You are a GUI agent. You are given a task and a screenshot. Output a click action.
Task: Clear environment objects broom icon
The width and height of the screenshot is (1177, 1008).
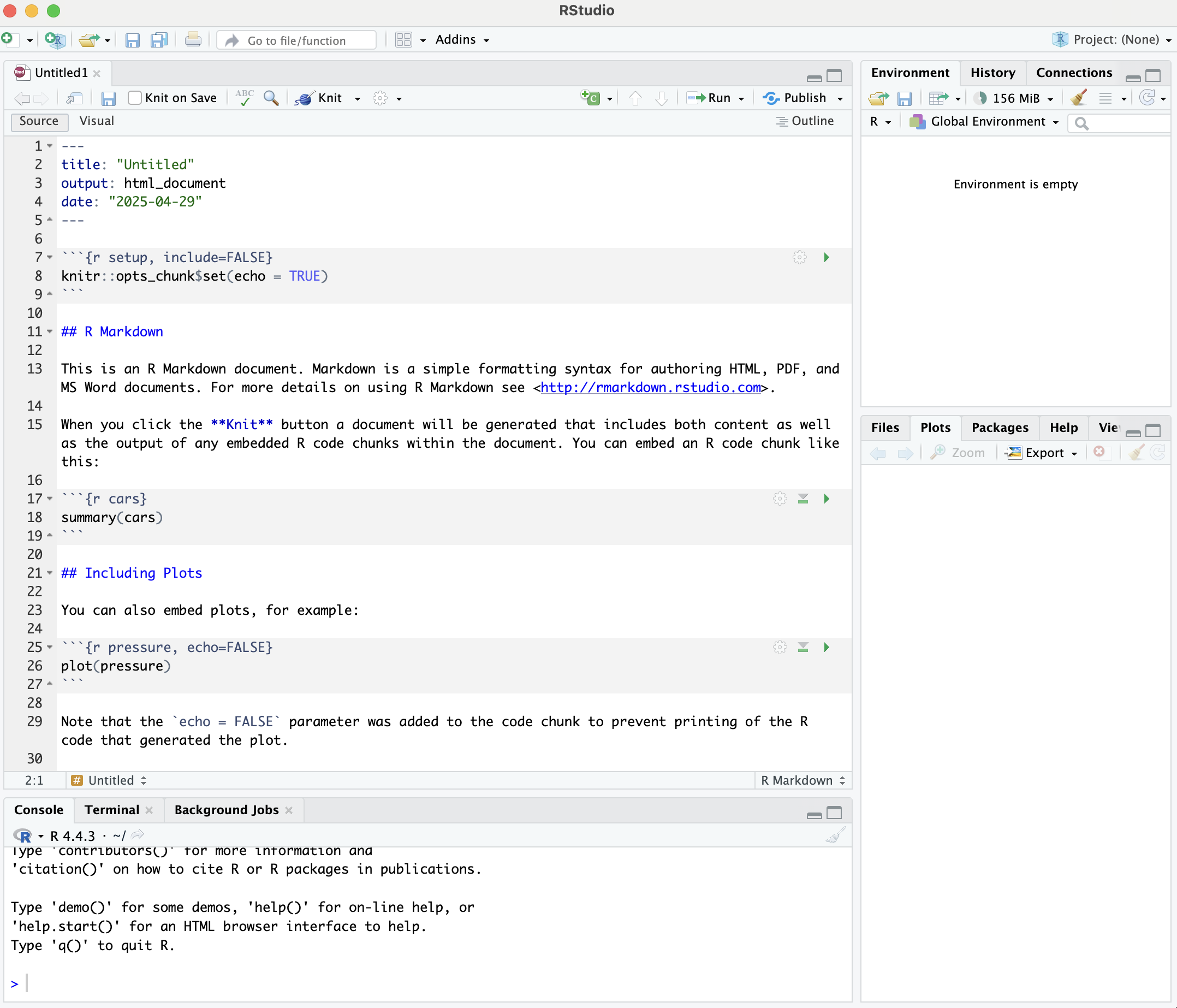tap(1078, 98)
